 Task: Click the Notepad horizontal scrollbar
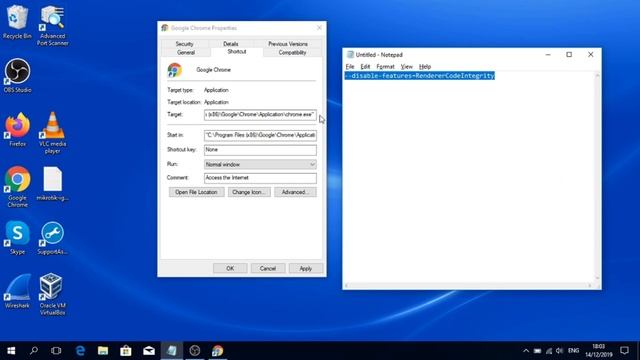point(469,285)
